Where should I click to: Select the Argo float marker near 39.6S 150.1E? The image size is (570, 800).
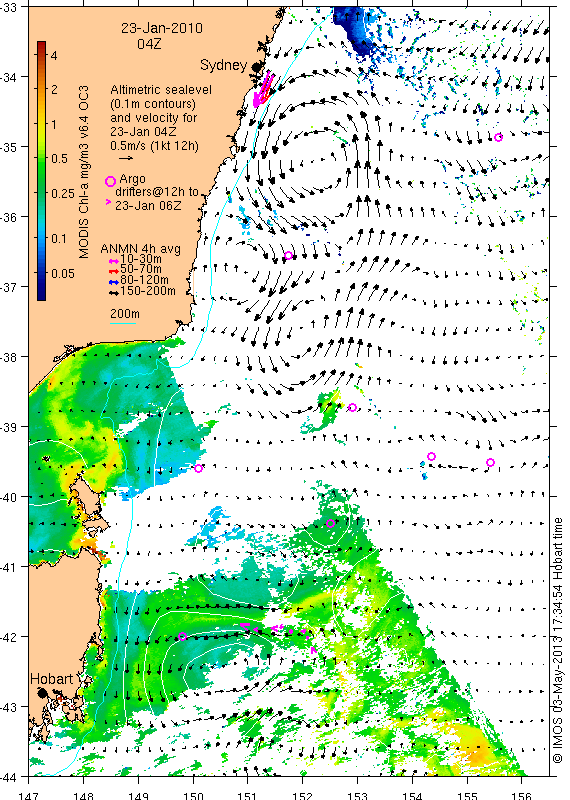(199, 468)
